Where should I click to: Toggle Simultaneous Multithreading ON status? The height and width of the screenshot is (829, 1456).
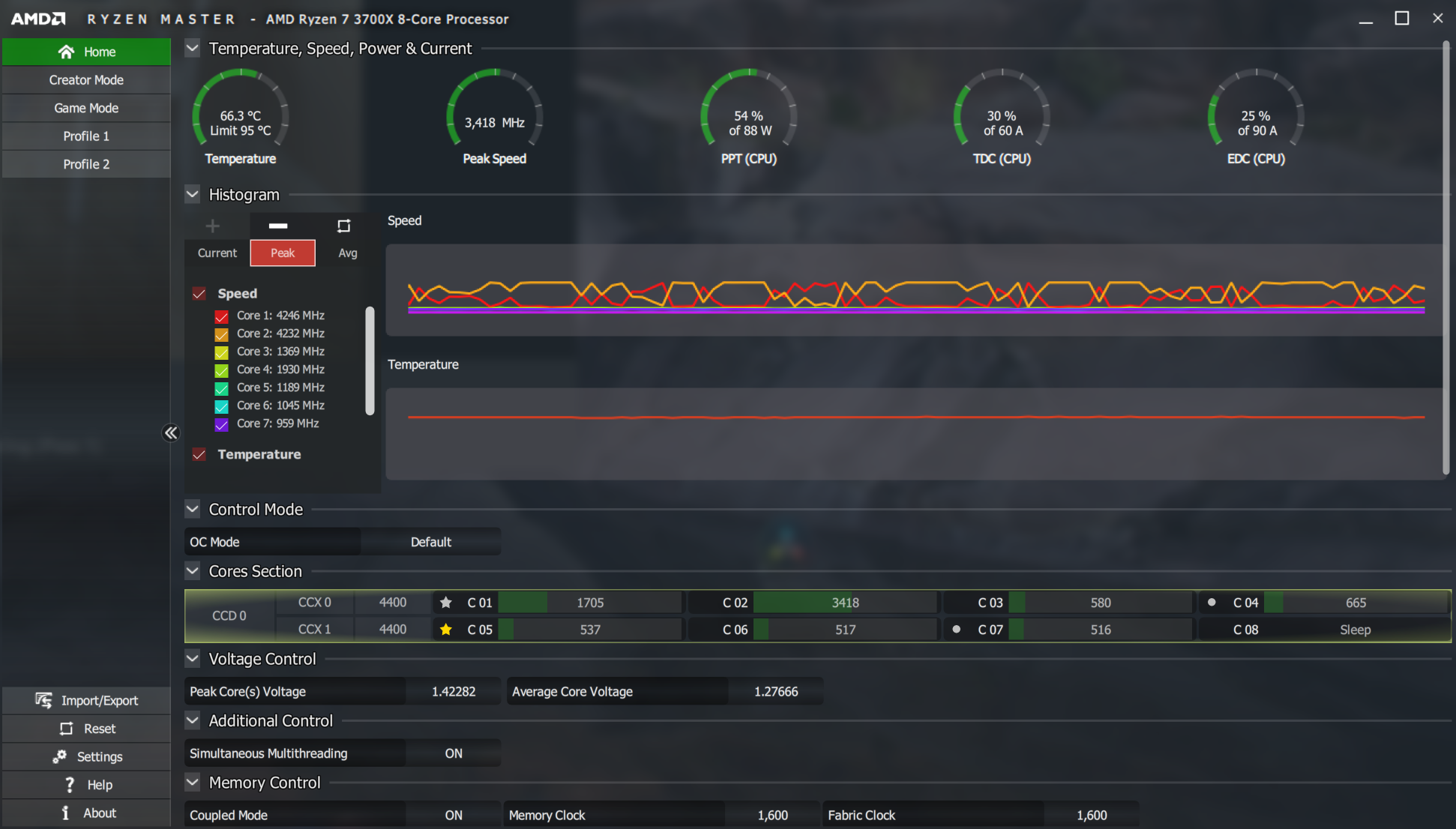tap(451, 753)
